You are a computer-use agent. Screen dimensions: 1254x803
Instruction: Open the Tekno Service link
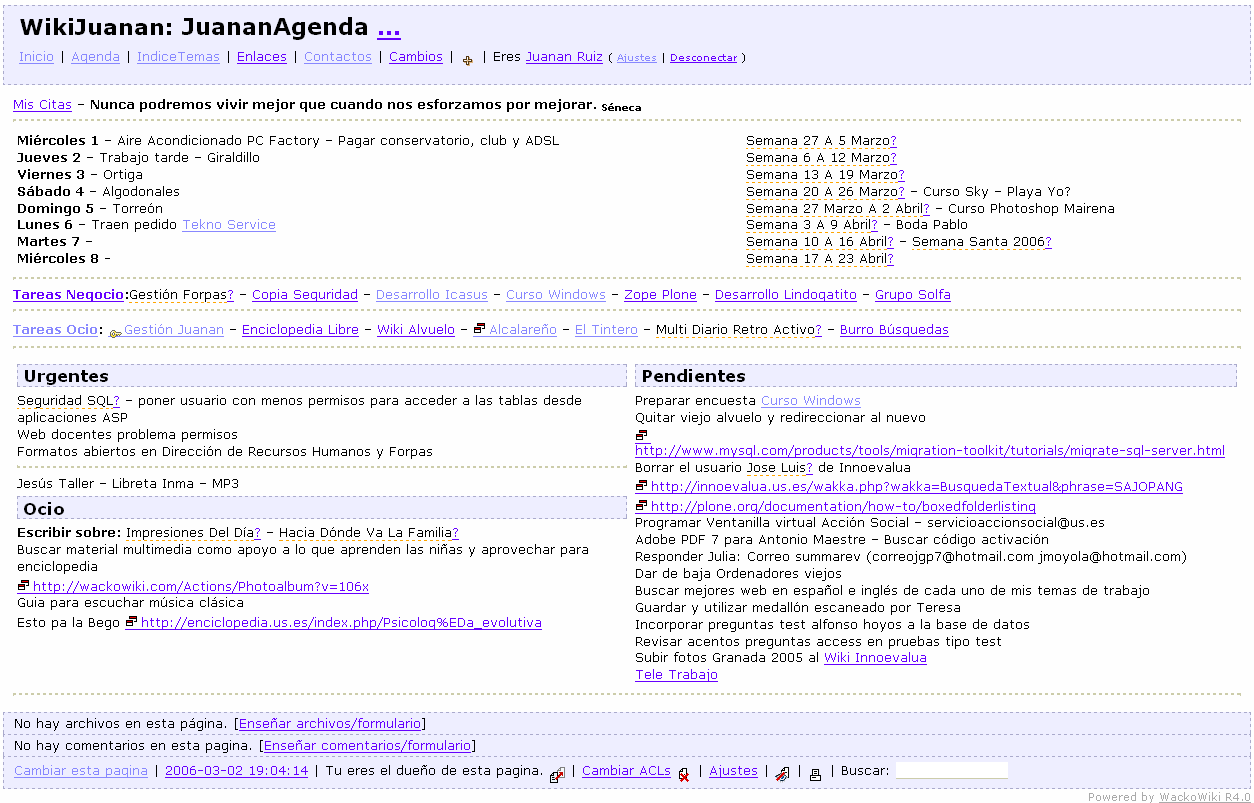(x=228, y=225)
